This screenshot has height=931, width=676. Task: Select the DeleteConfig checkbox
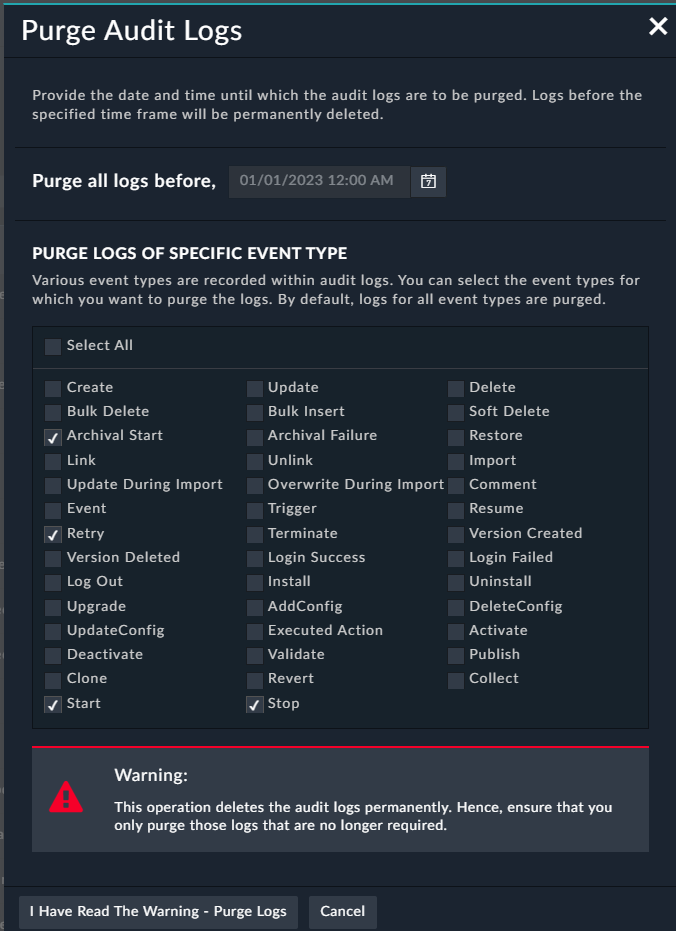455,607
